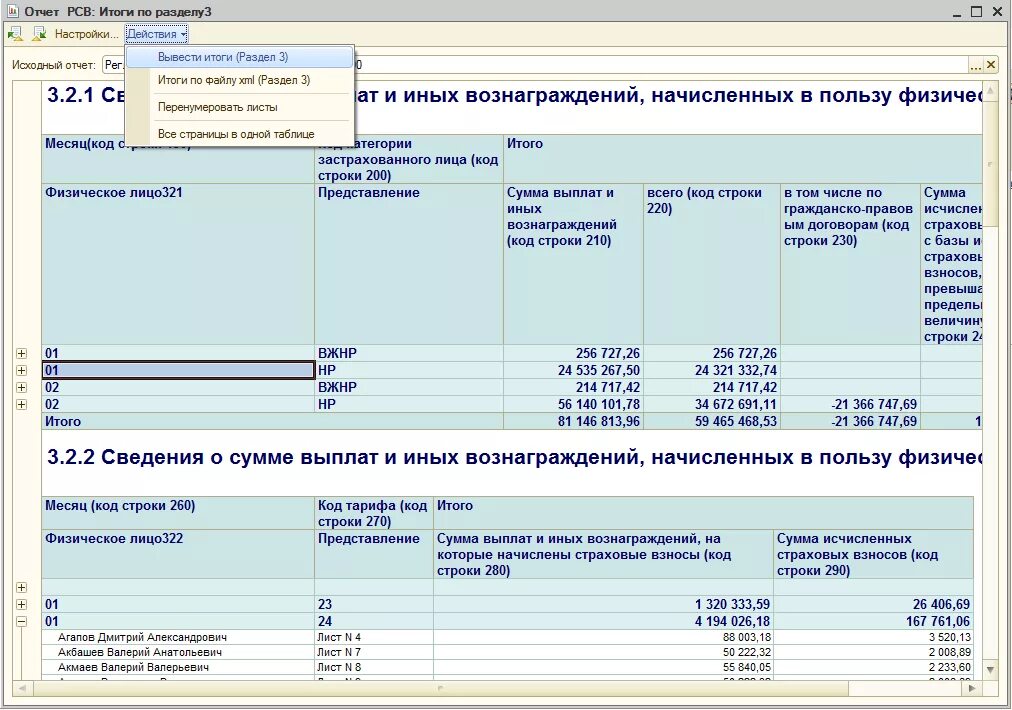This screenshot has width=1012, height=710.
Task: Select total cell 59 465 468,53
Action: coord(712,421)
